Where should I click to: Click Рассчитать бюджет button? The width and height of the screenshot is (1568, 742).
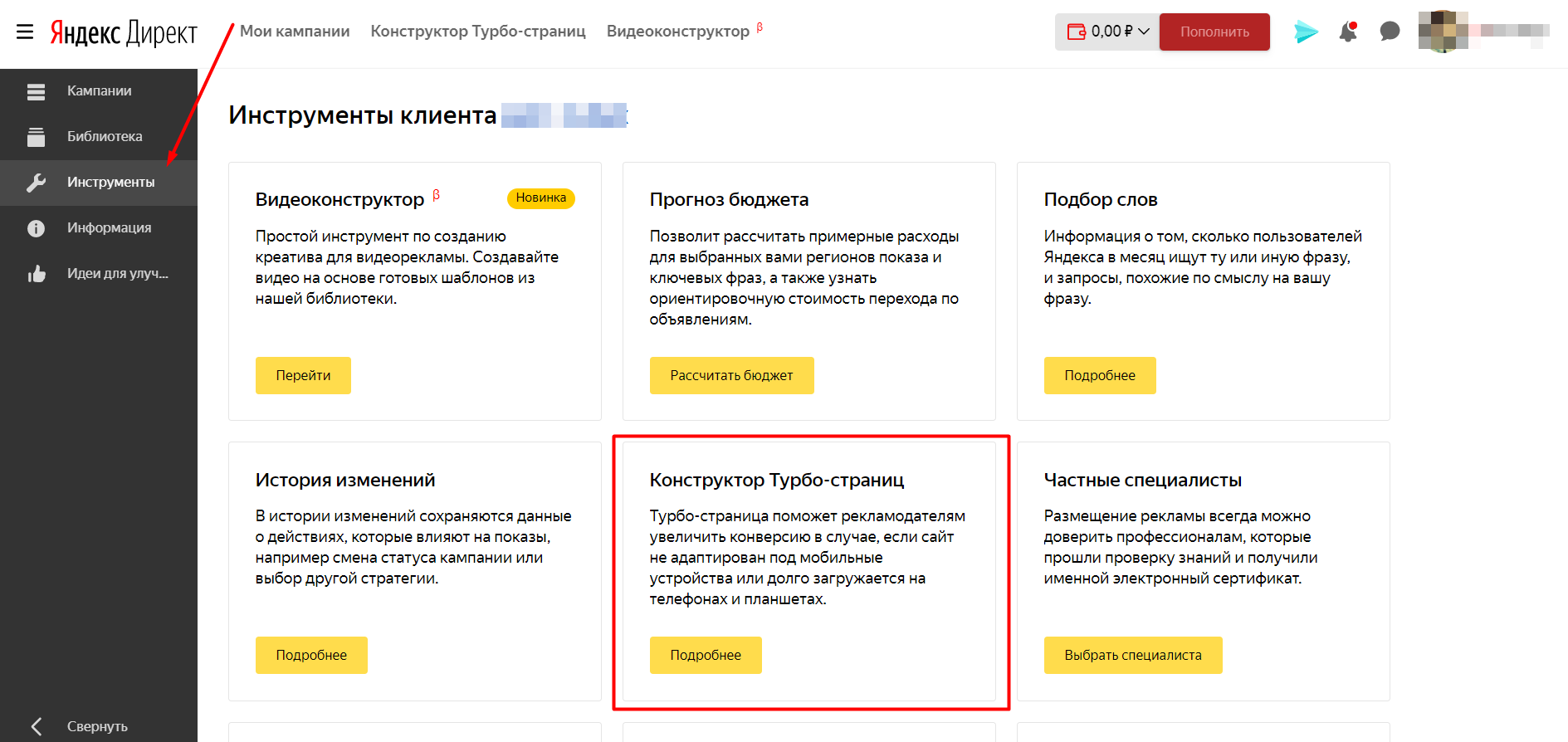(731, 375)
